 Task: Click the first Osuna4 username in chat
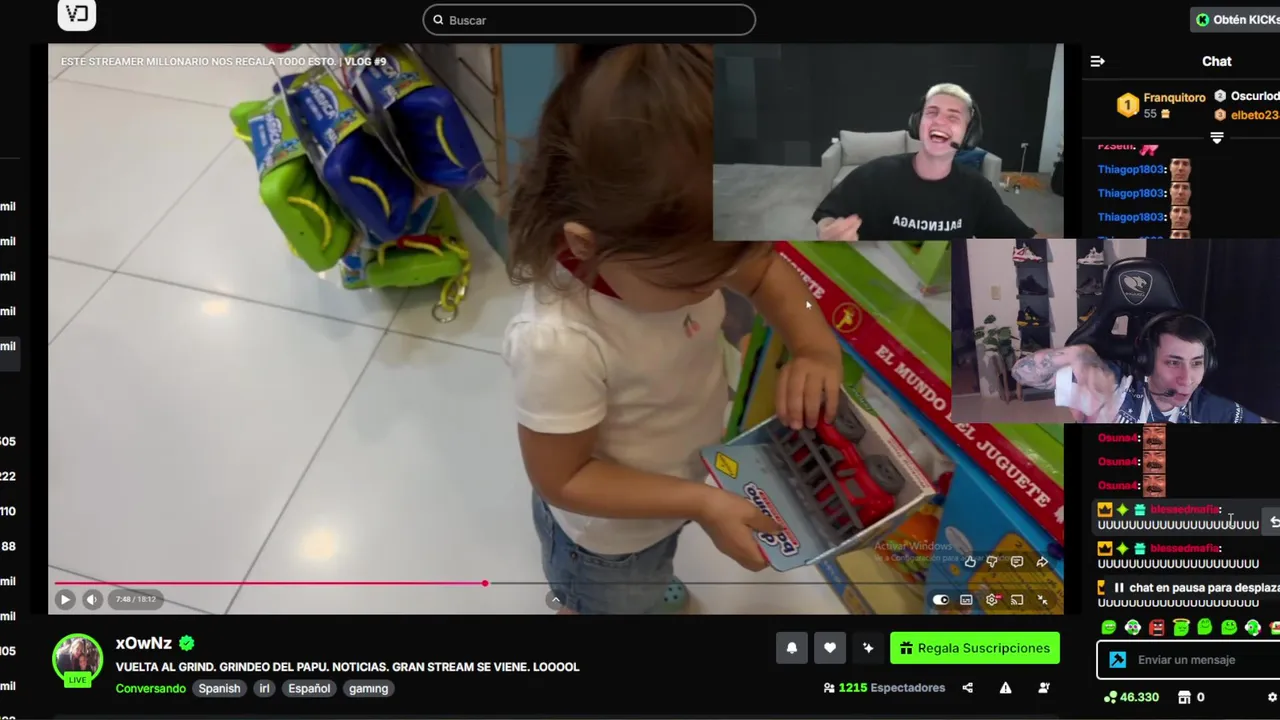1118,438
